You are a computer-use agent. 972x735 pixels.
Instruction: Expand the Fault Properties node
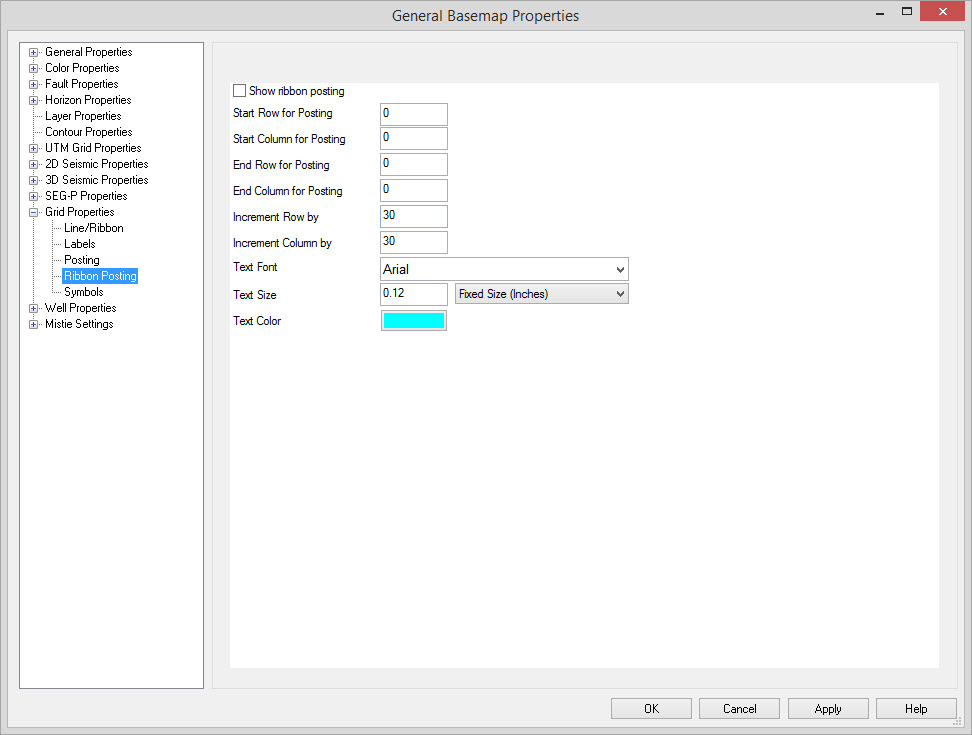pyautogui.click(x=34, y=84)
